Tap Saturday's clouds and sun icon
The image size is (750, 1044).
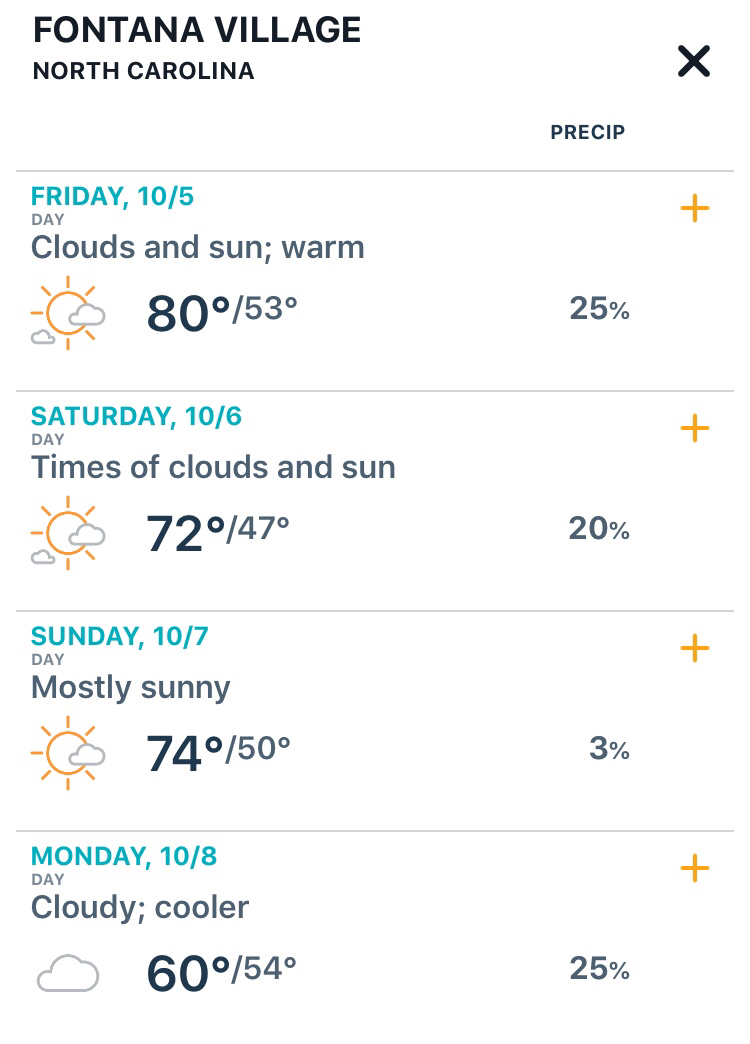68,533
